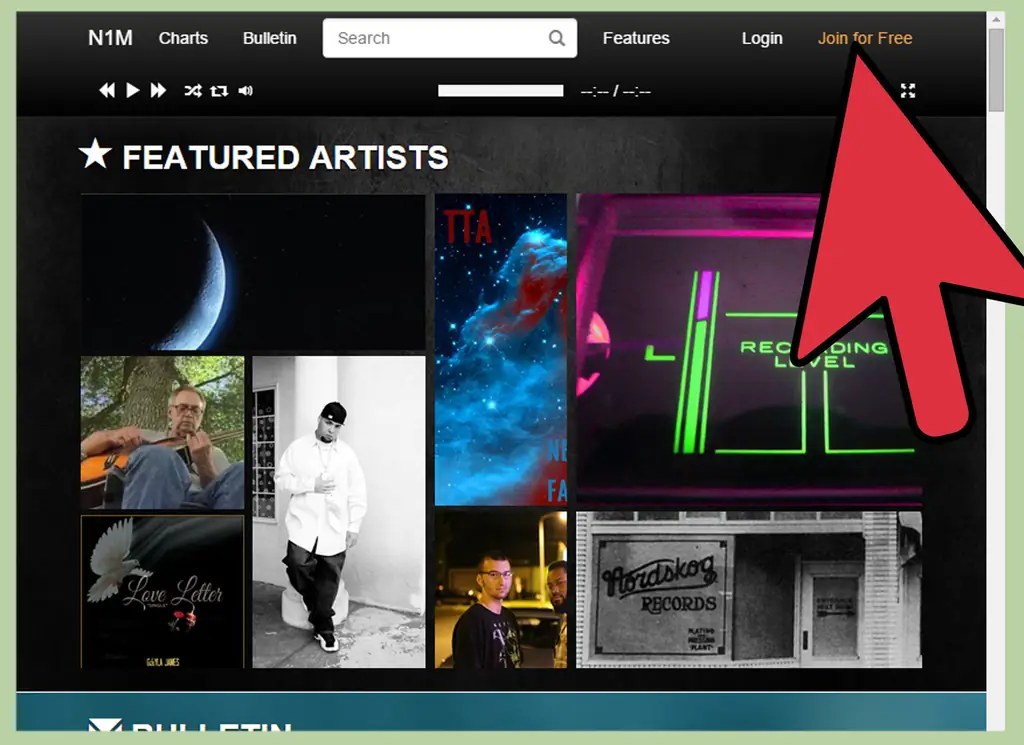Click the scrollbar up arrow

[x=996, y=20]
